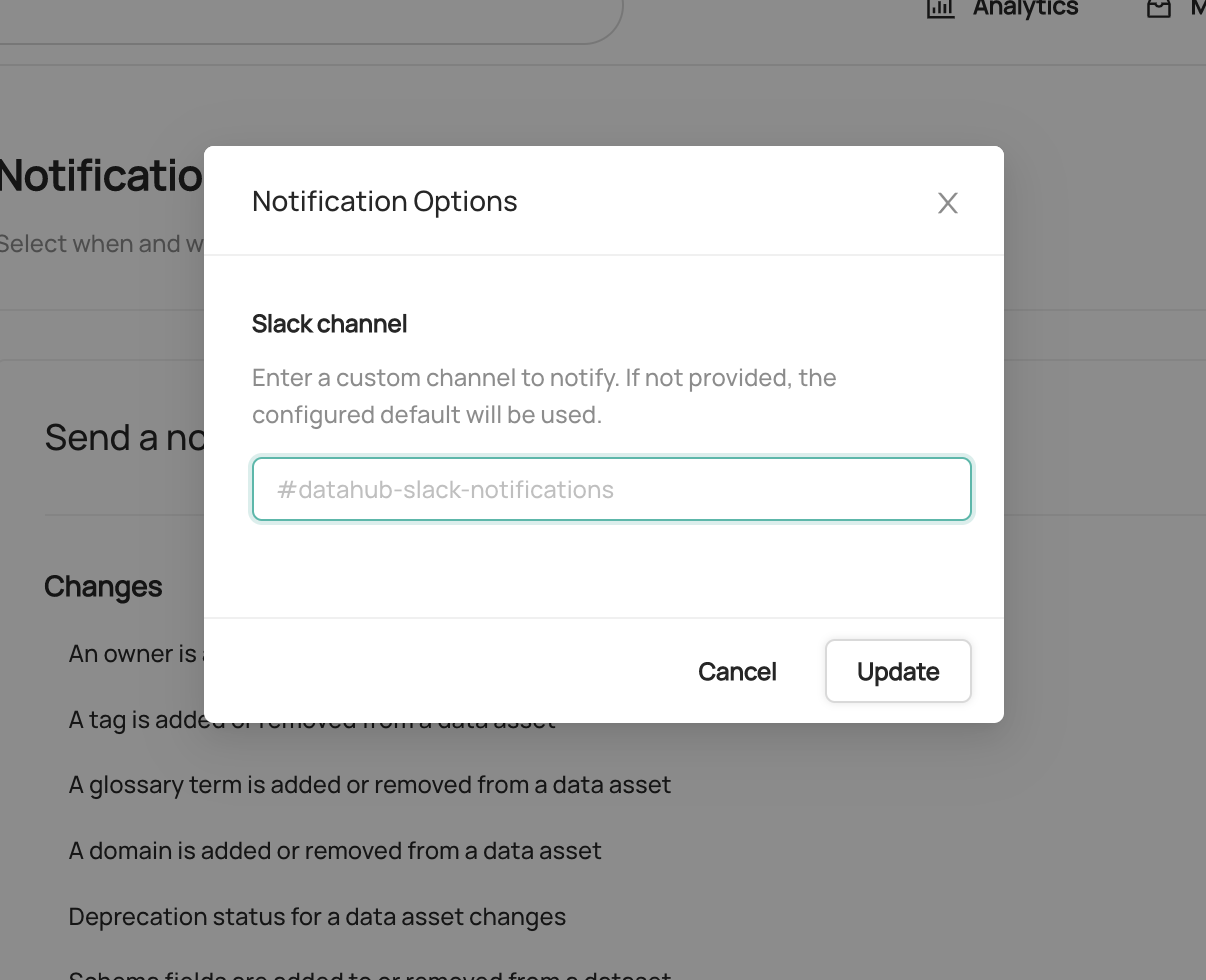The height and width of the screenshot is (980, 1206).
Task: Focus the Slack channel input field
Action: 612,489
